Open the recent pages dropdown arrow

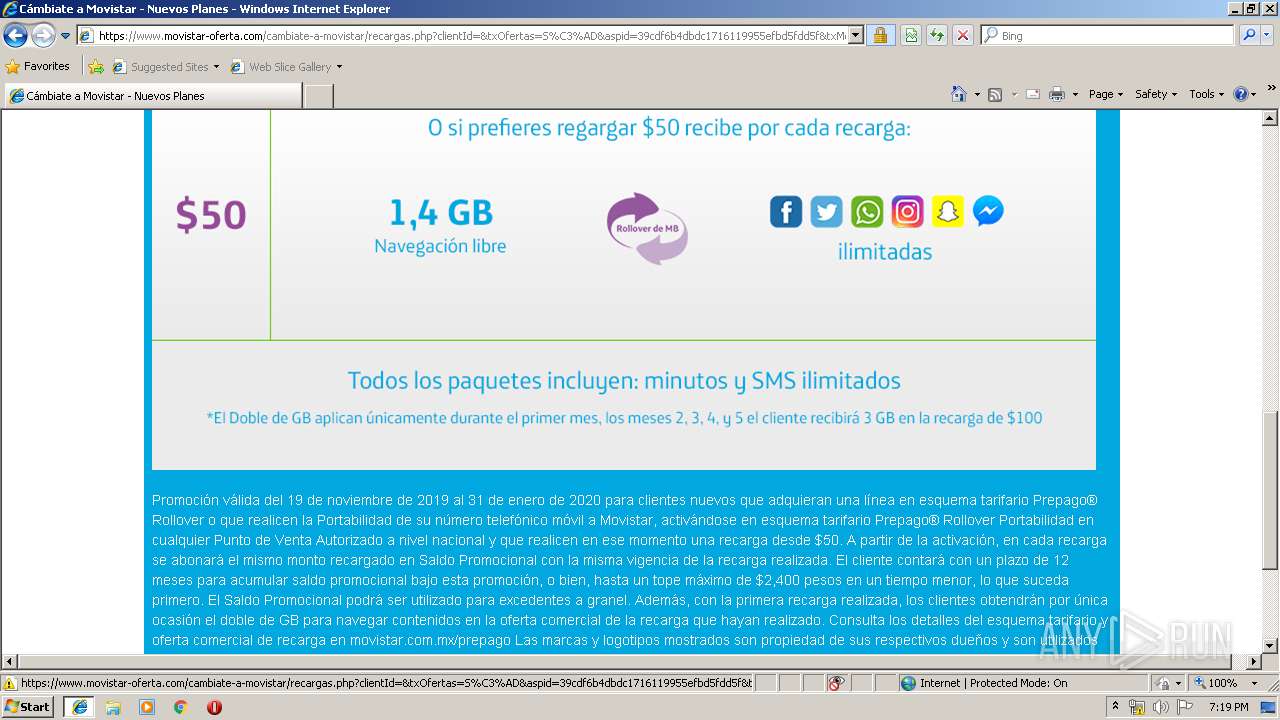coord(65,36)
